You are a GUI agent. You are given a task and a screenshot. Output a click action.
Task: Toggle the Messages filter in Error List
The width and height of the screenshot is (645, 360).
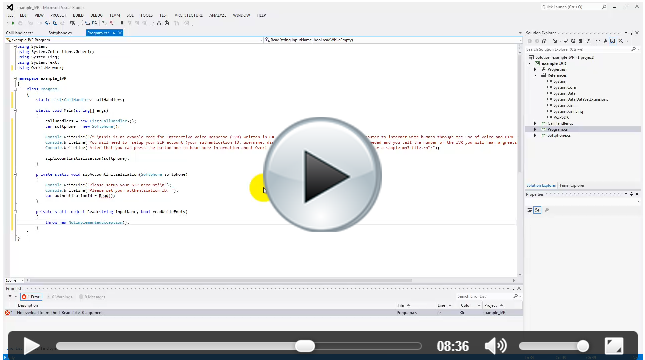[x=92, y=297]
